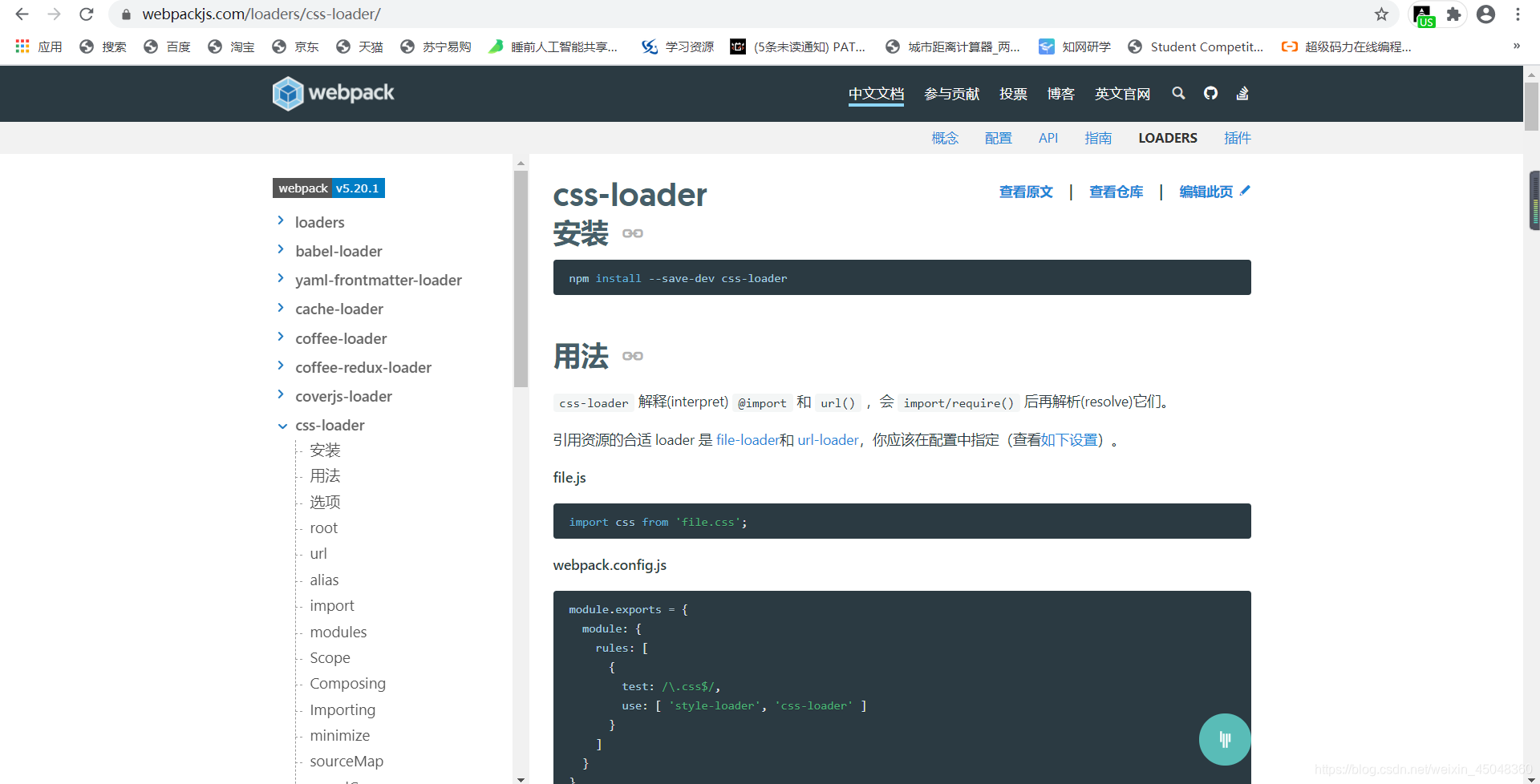The width and height of the screenshot is (1540, 784).
Task: Switch to 插件 sub-navigation tab
Action: 1238,138
